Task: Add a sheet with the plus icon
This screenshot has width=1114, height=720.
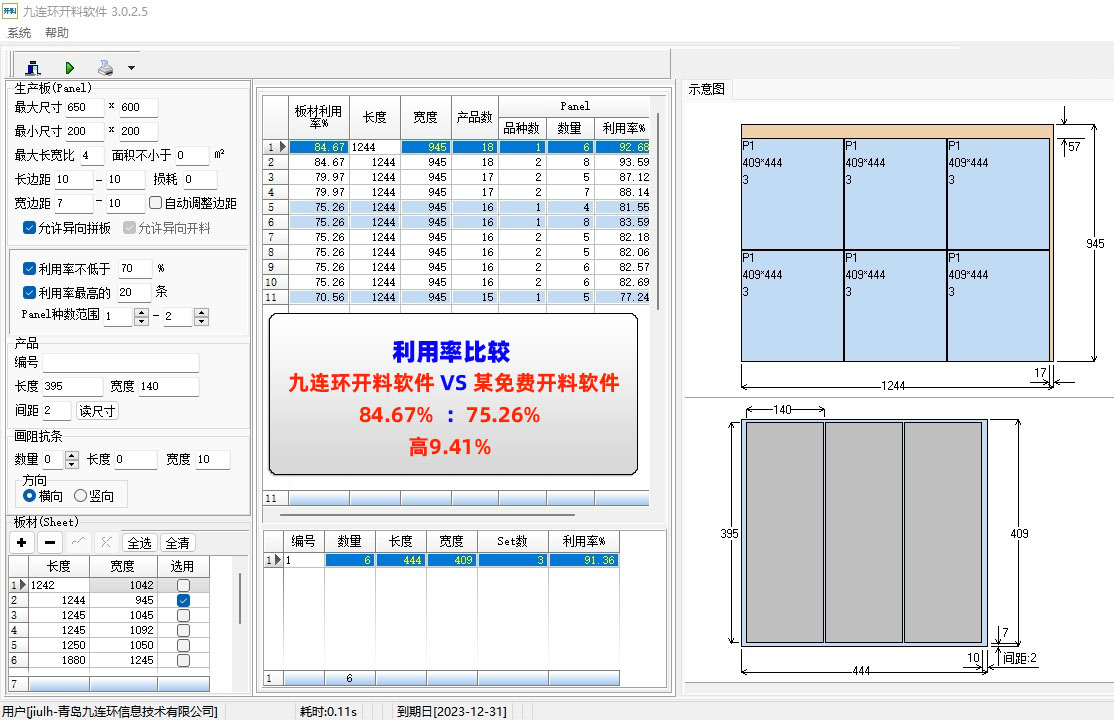Action: coord(22,543)
